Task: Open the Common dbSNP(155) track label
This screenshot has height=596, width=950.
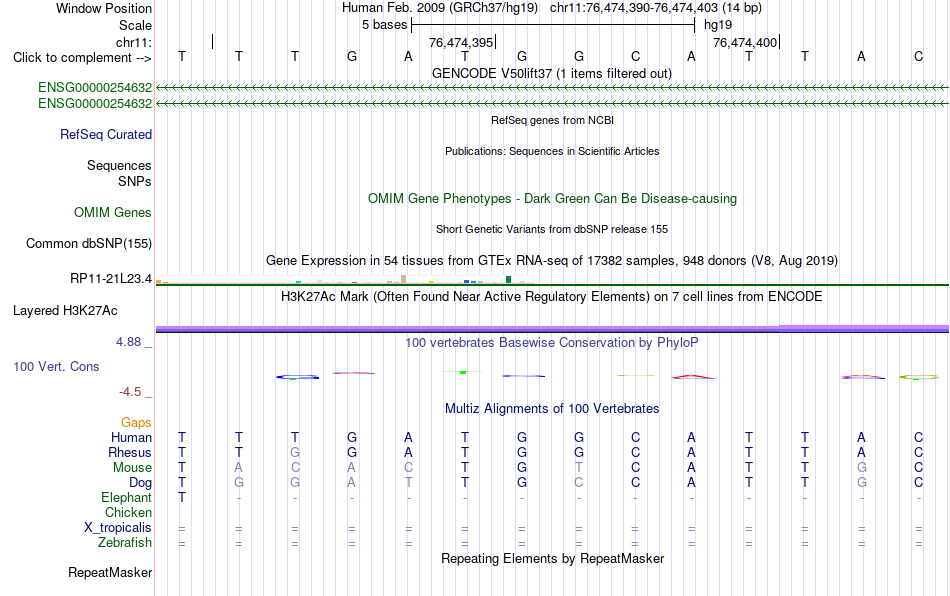Action: pos(89,243)
